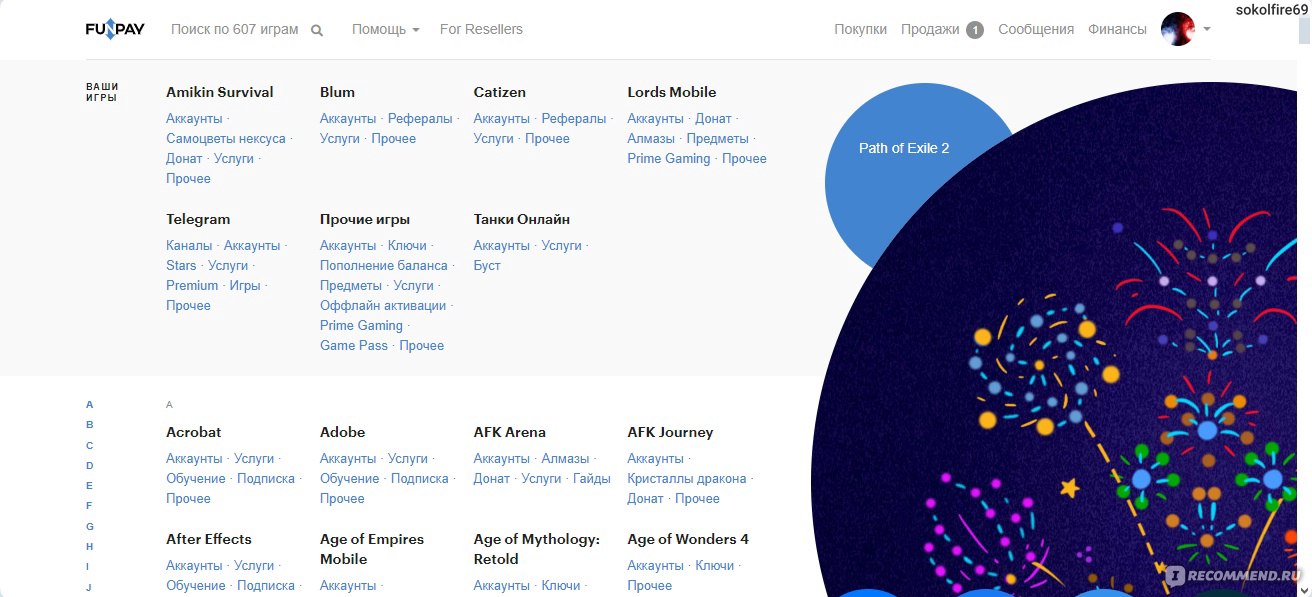Image resolution: width=1312 pixels, height=597 pixels.
Task: Open Blum game title
Action: coord(337,92)
